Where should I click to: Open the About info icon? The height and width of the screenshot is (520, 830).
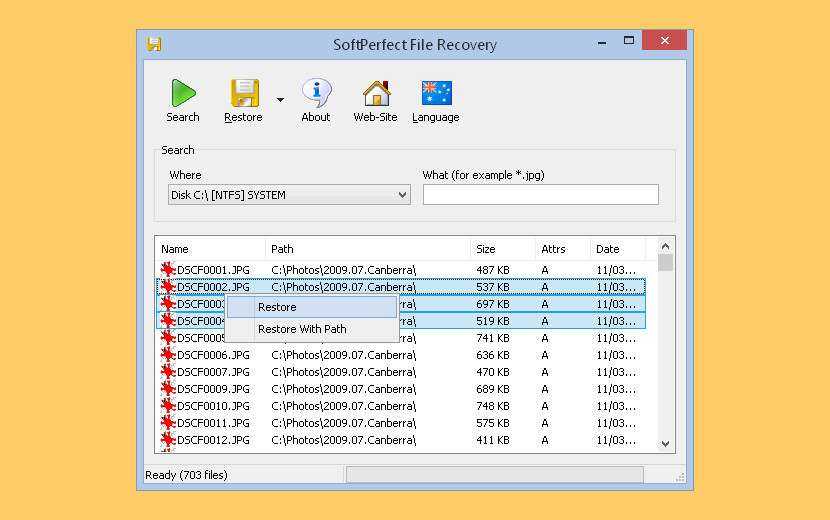316,93
